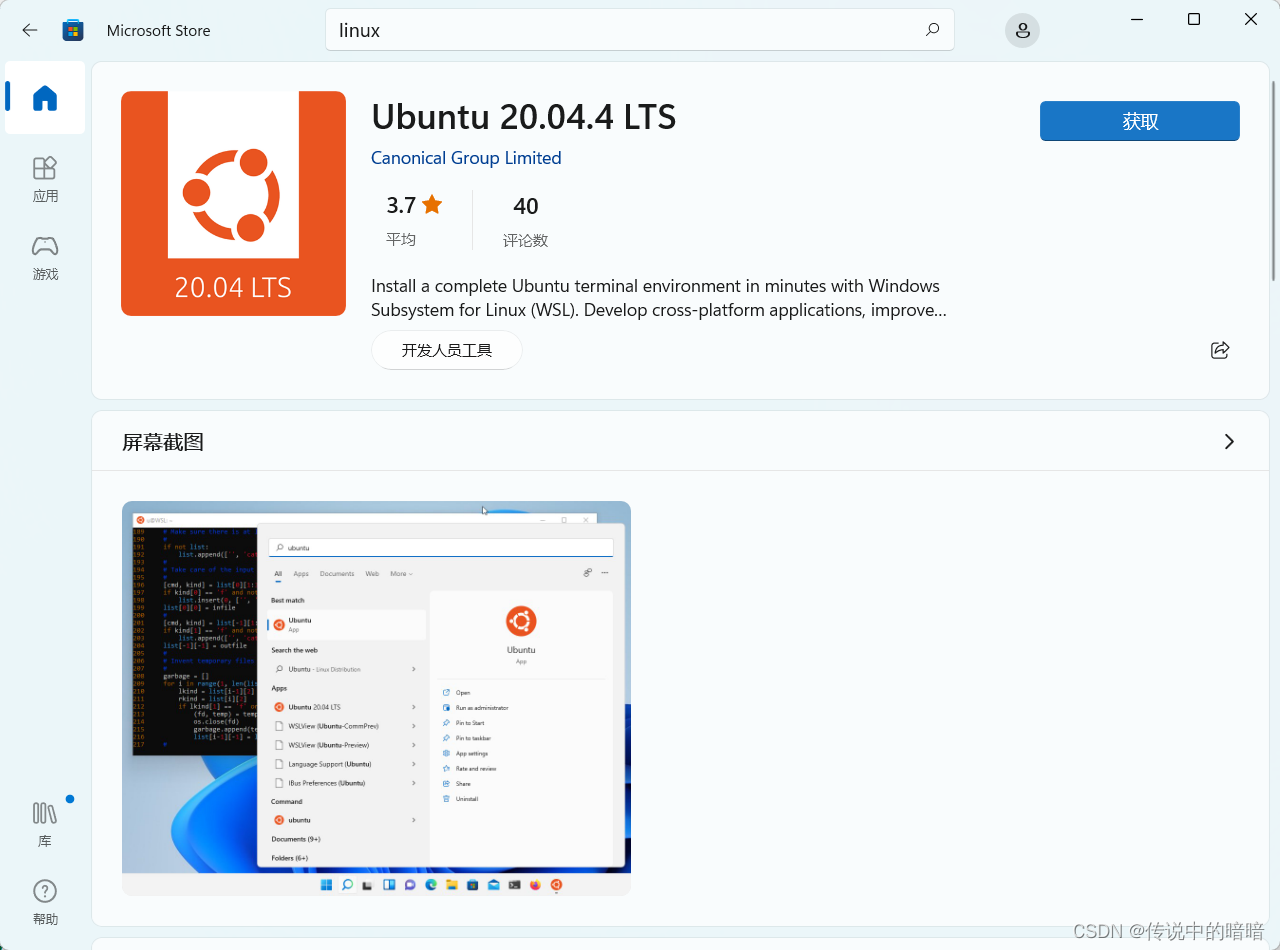Click the 获取 (Get) button
The width and height of the screenshot is (1280, 950).
[1140, 121]
